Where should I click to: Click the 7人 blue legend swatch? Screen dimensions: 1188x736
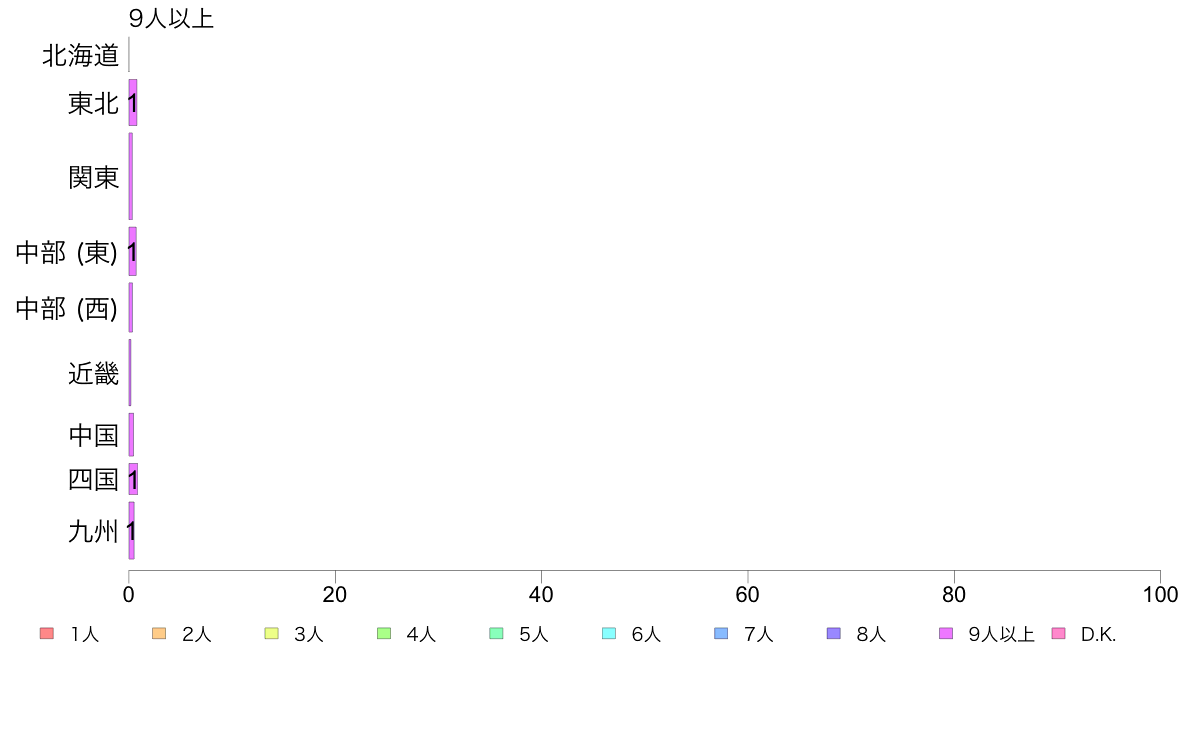[x=721, y=634]
